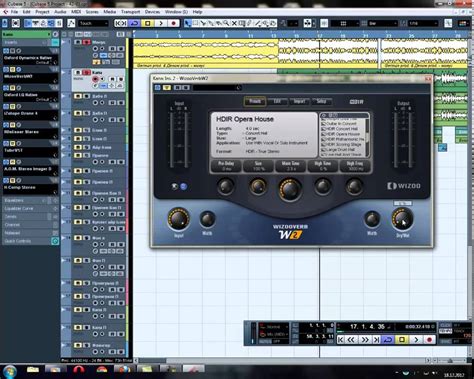The height and width of the screenshot is (379, 474).
Task: Click the High Freq parameter button
Action: pyautogui.click(x=355, y=166)
